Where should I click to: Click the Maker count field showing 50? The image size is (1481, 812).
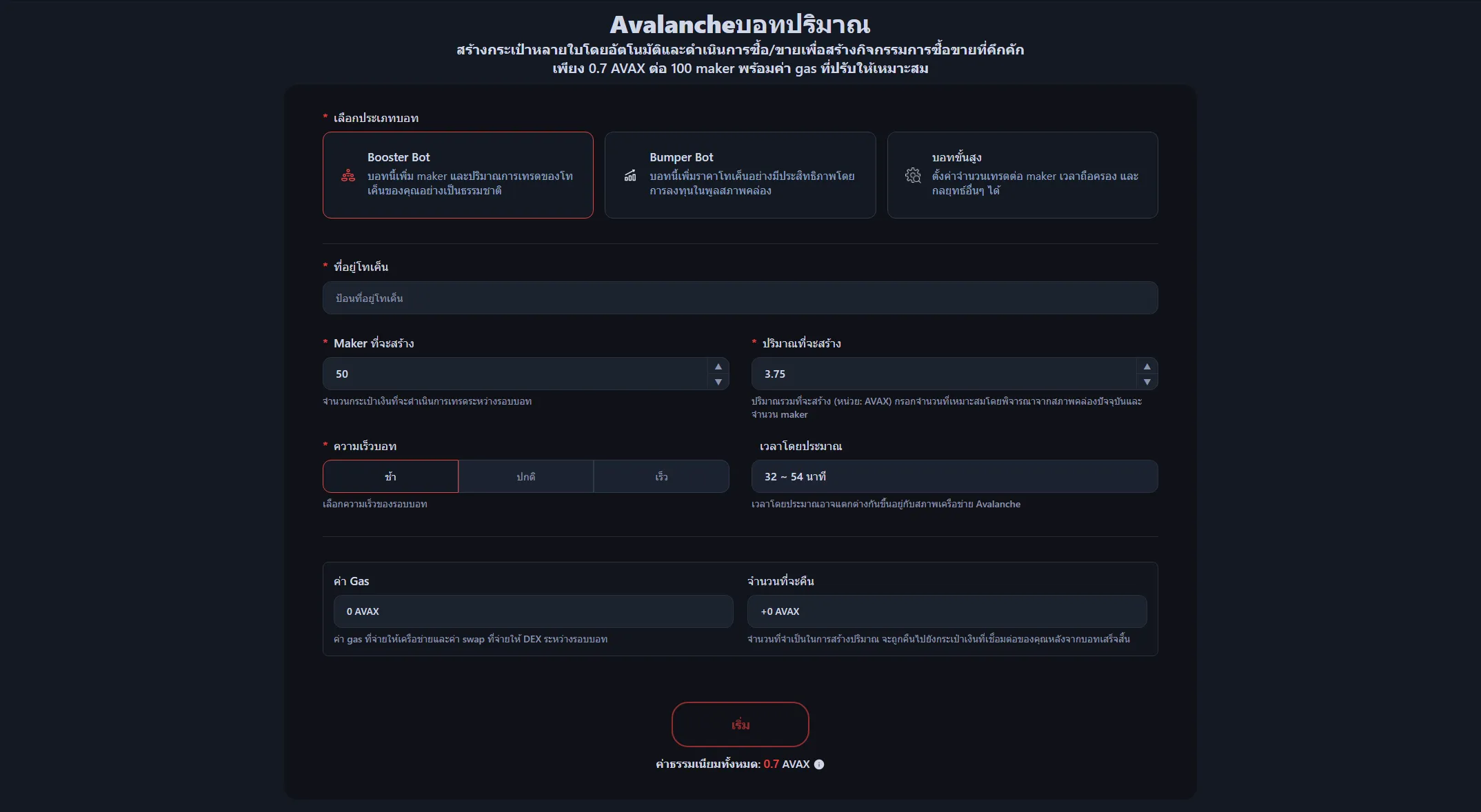pos(514,374)
